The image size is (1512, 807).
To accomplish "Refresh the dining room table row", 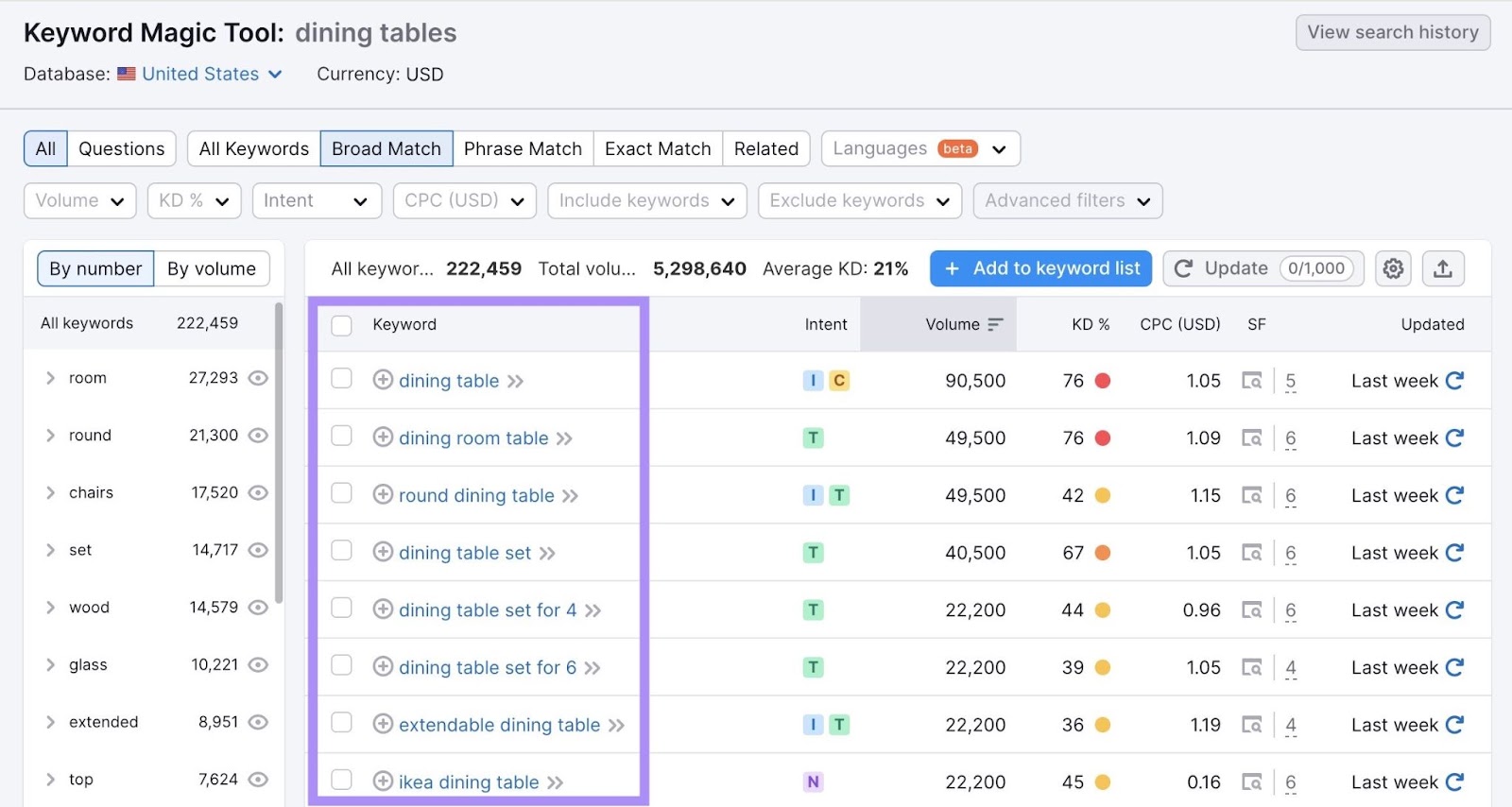I will click(x=1454, y=438).
